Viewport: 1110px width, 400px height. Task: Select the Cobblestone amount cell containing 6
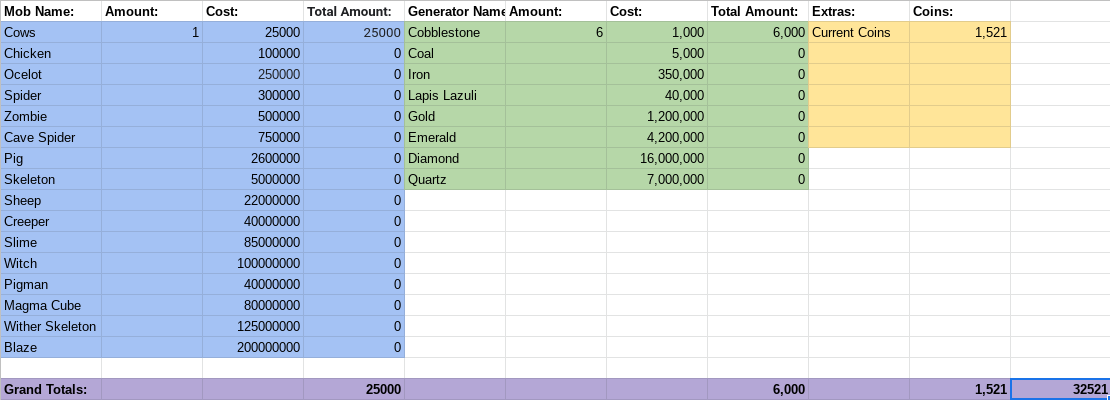556,33
